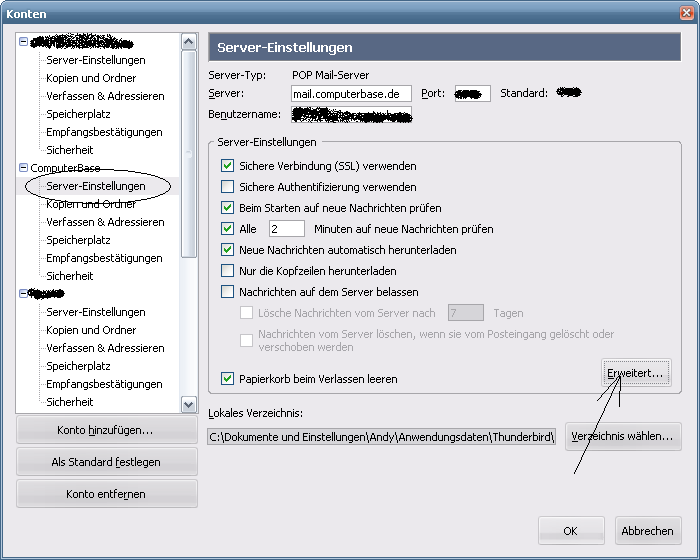Close the Konten window
Image resolution: width=700 pixels, height=560 pixels.
point(686,13)
